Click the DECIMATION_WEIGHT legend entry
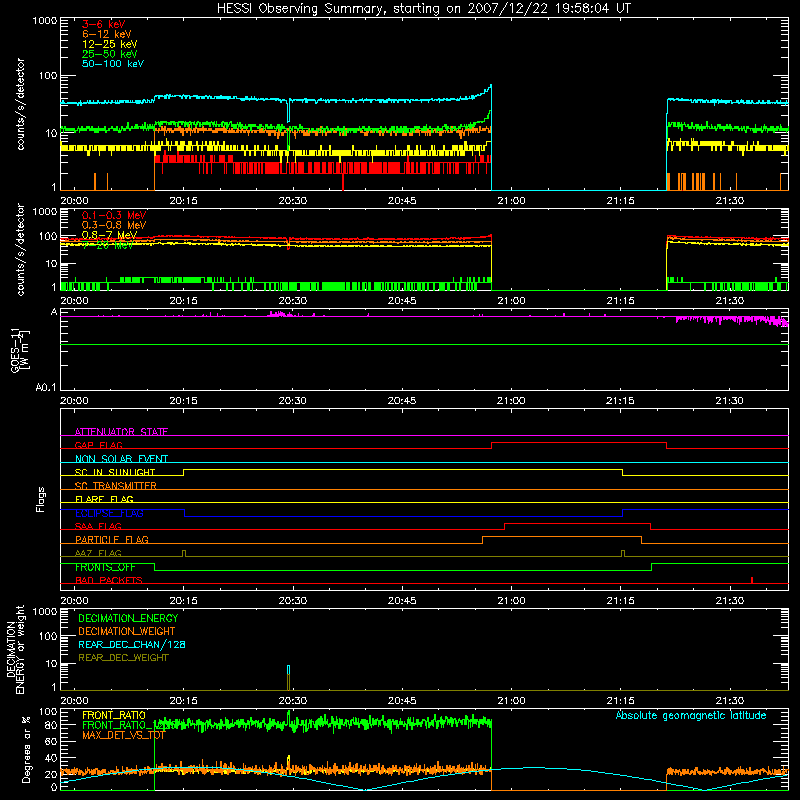 [127, 631]
